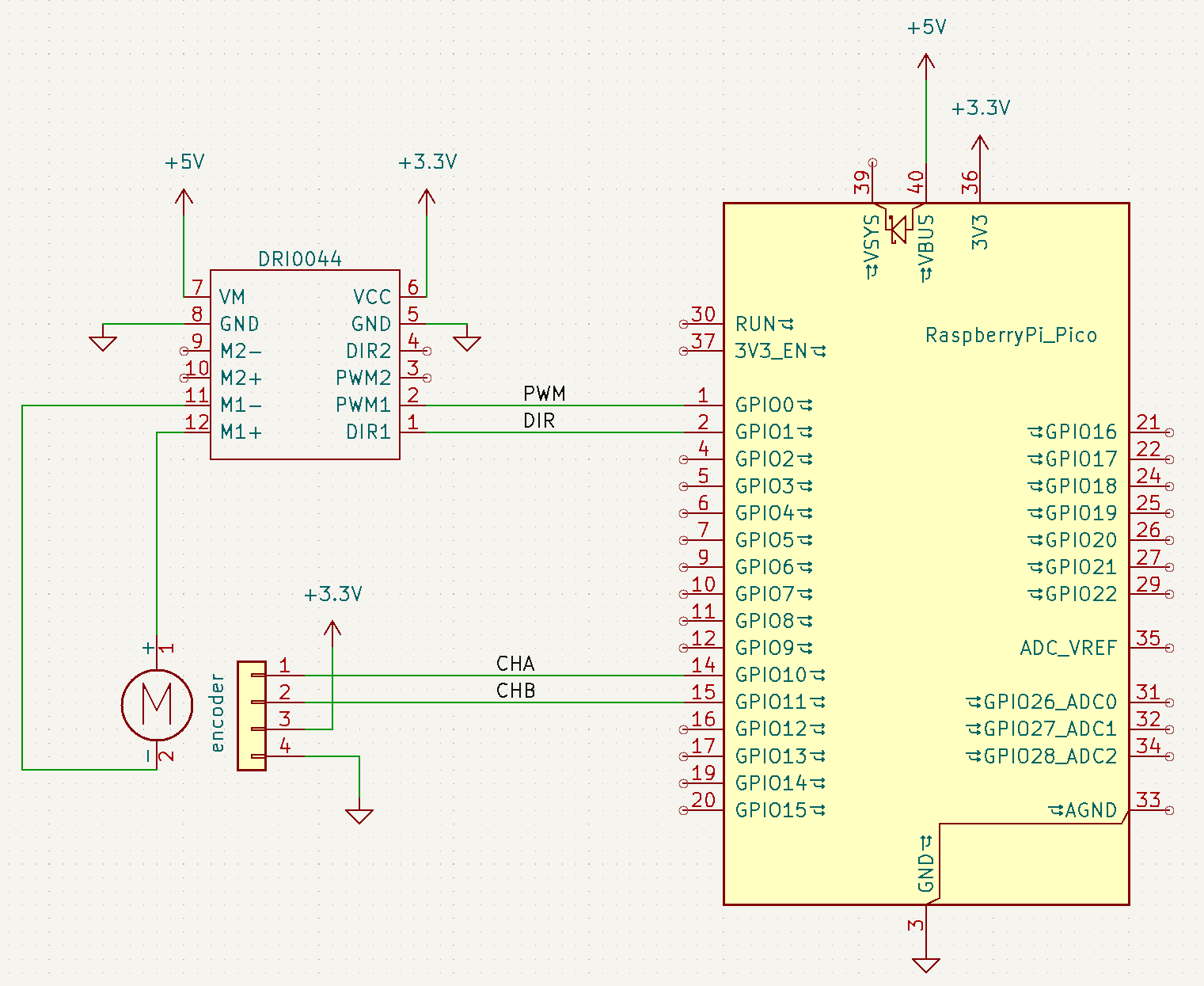This screenshot has width=1204, height=986.
Task: Click the ground symbol below DRI0044 GND pin 8
Action: pos(104,341)
